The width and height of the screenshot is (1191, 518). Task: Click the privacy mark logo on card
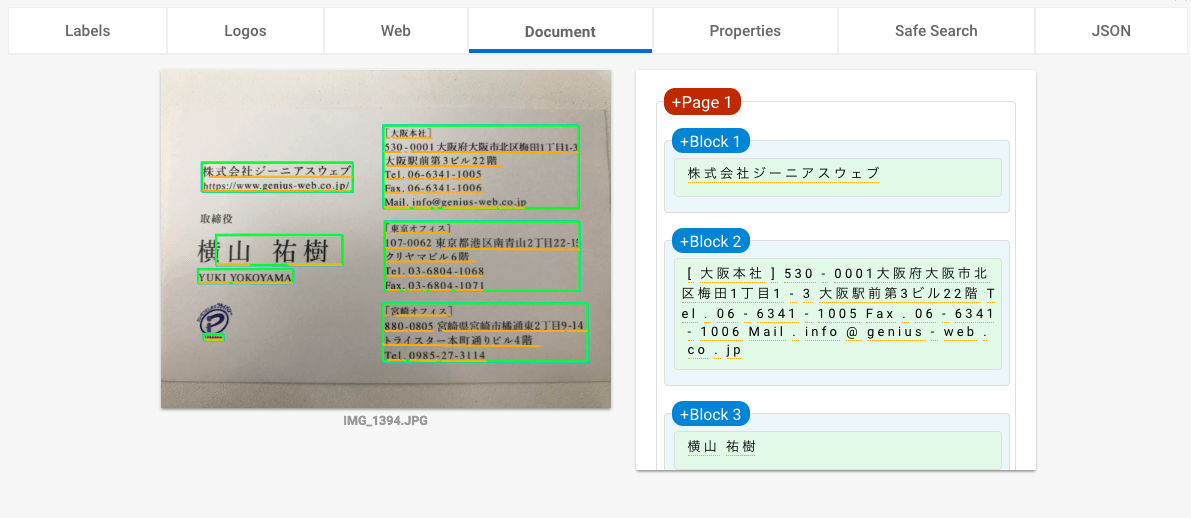click(213, 320)
